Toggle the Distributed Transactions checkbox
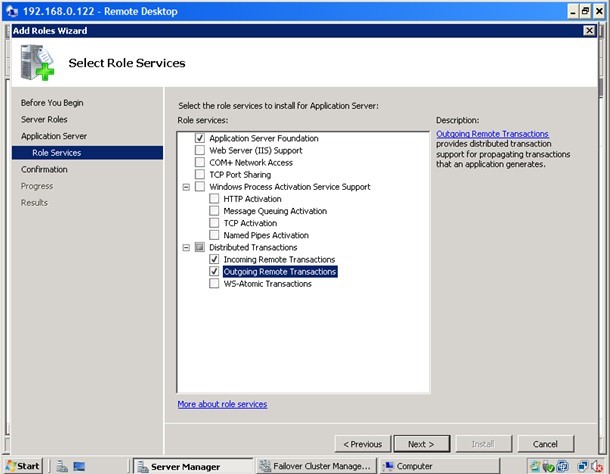Viewport: 610px width, 474px height. (x=200, y=247)
